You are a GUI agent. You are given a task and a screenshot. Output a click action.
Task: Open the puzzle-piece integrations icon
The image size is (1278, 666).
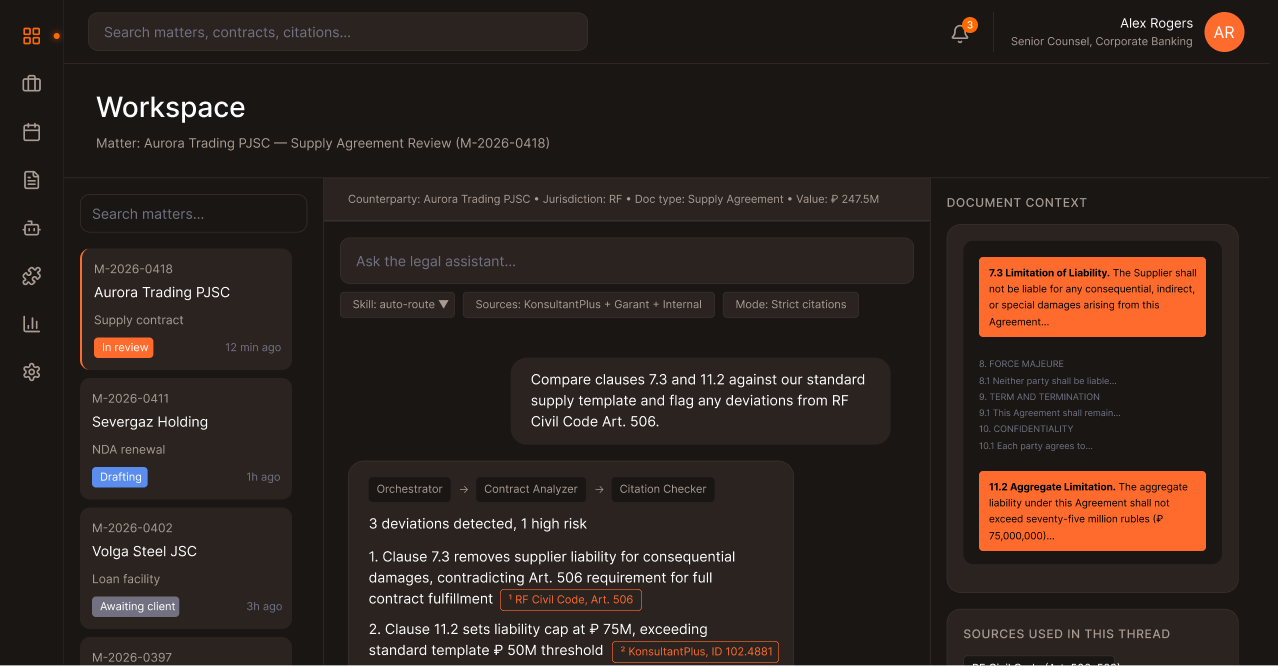32,276
